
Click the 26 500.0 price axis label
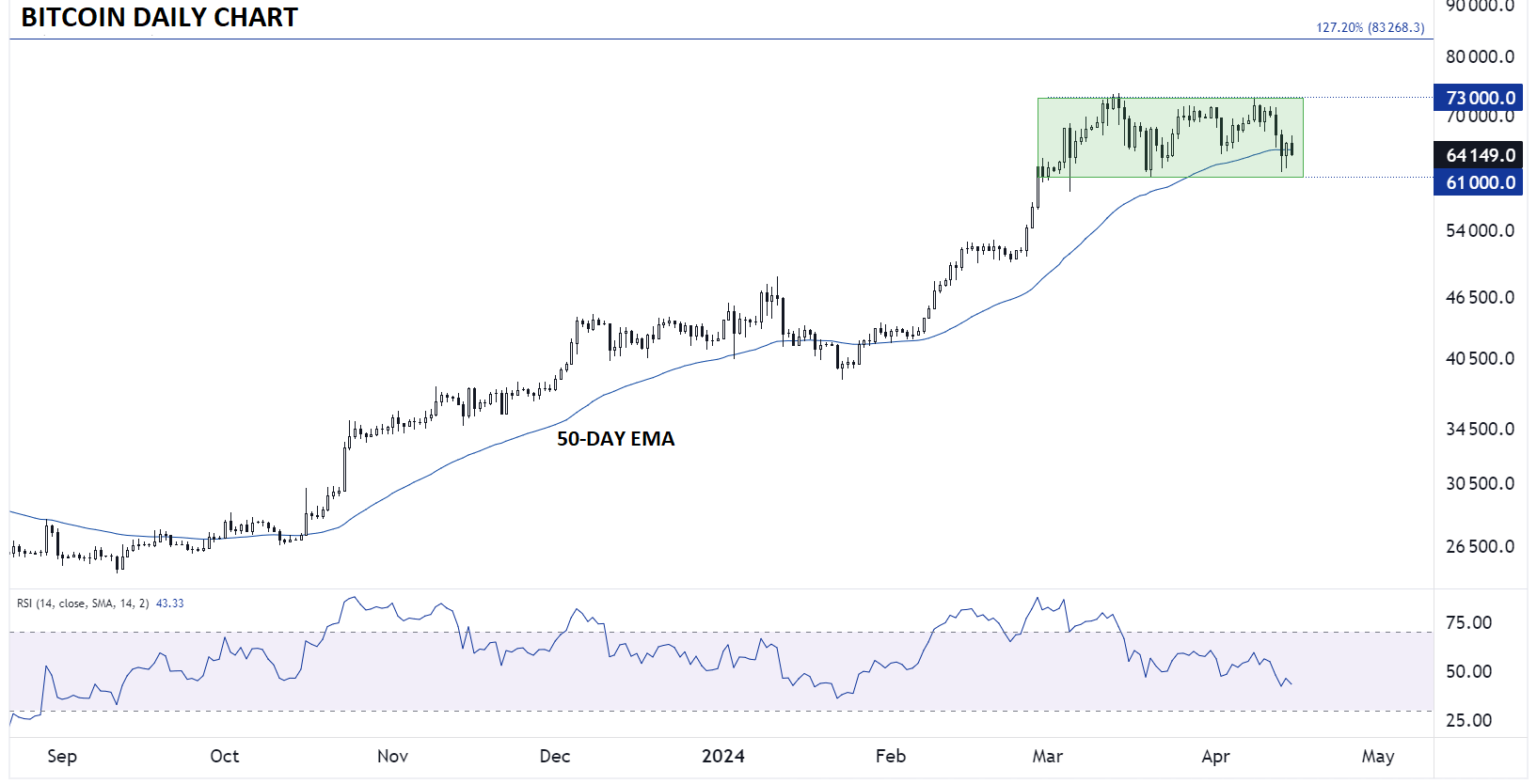click(1480, 546)
